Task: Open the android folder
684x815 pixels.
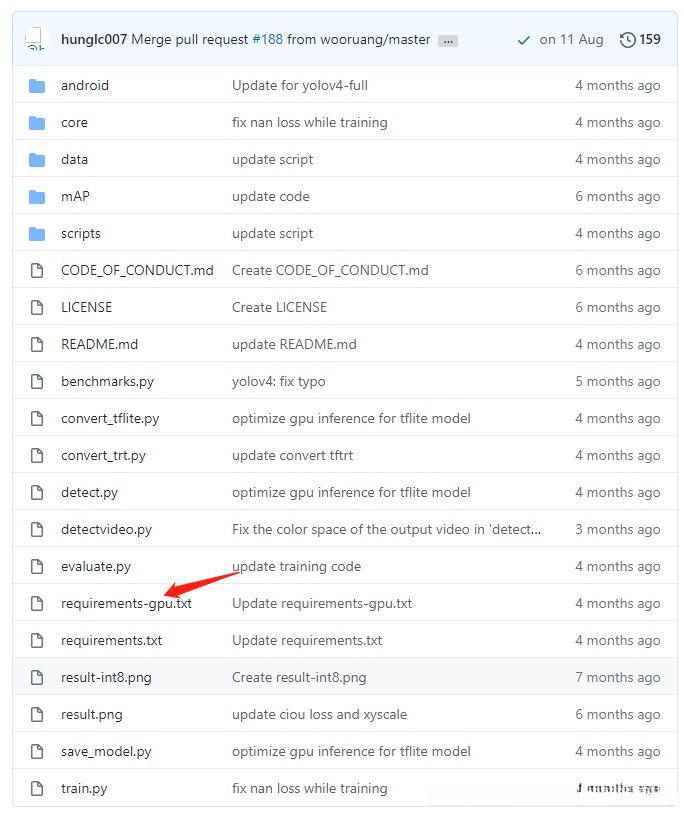Action: 85,85
